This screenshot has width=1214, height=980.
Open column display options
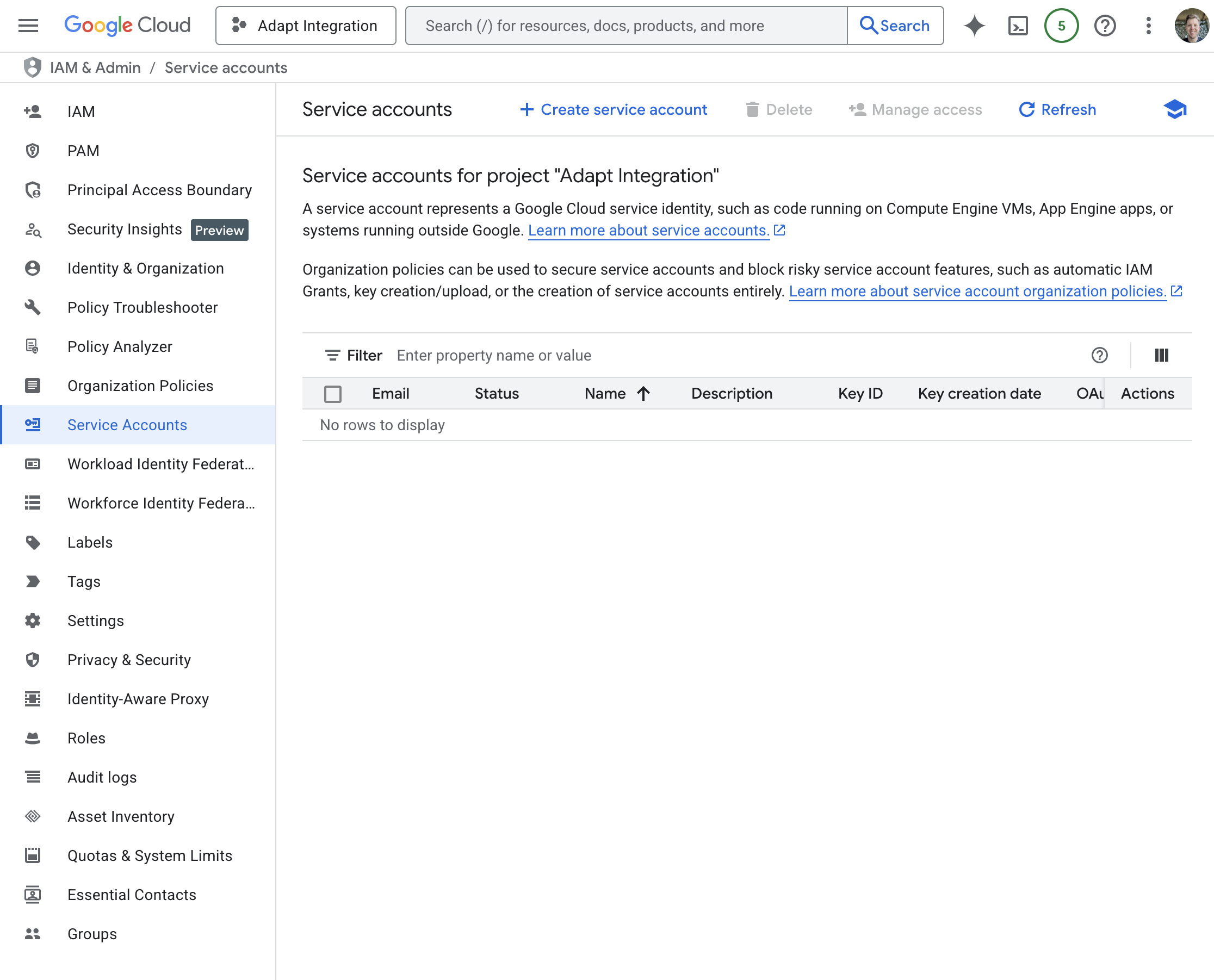tap(1161, 355)
